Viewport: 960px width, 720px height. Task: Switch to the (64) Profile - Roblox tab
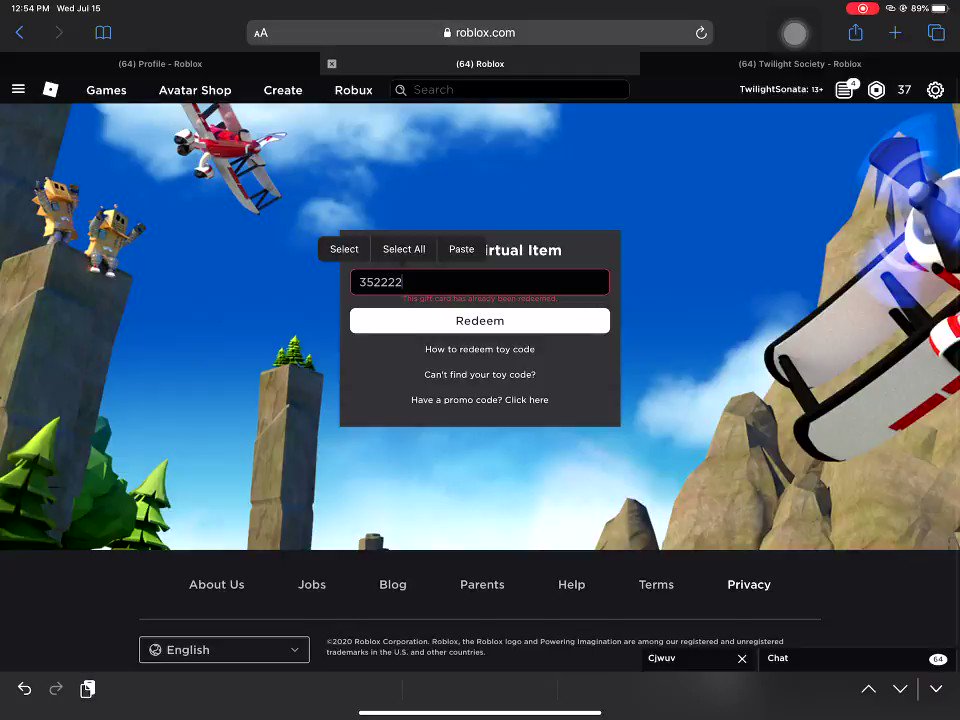(x=160, y=64)
